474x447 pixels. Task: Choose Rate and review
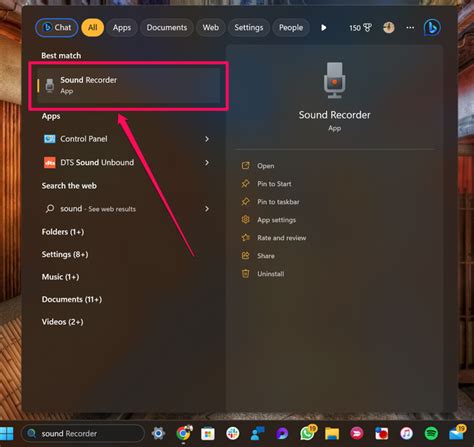click(282, 238)
